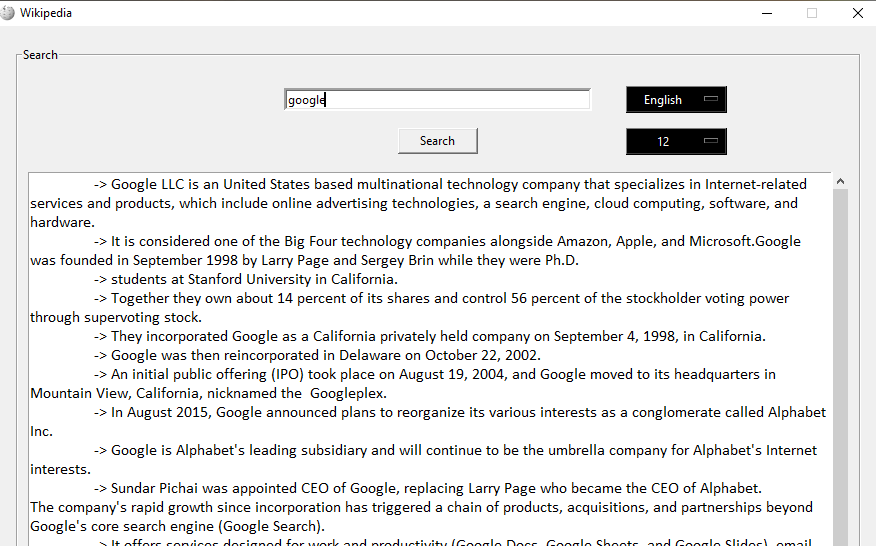Click the line 'It is considered one of the Big Four'
Image resolution: width=876 pixels, height=546 pixels.
[447, 241]
